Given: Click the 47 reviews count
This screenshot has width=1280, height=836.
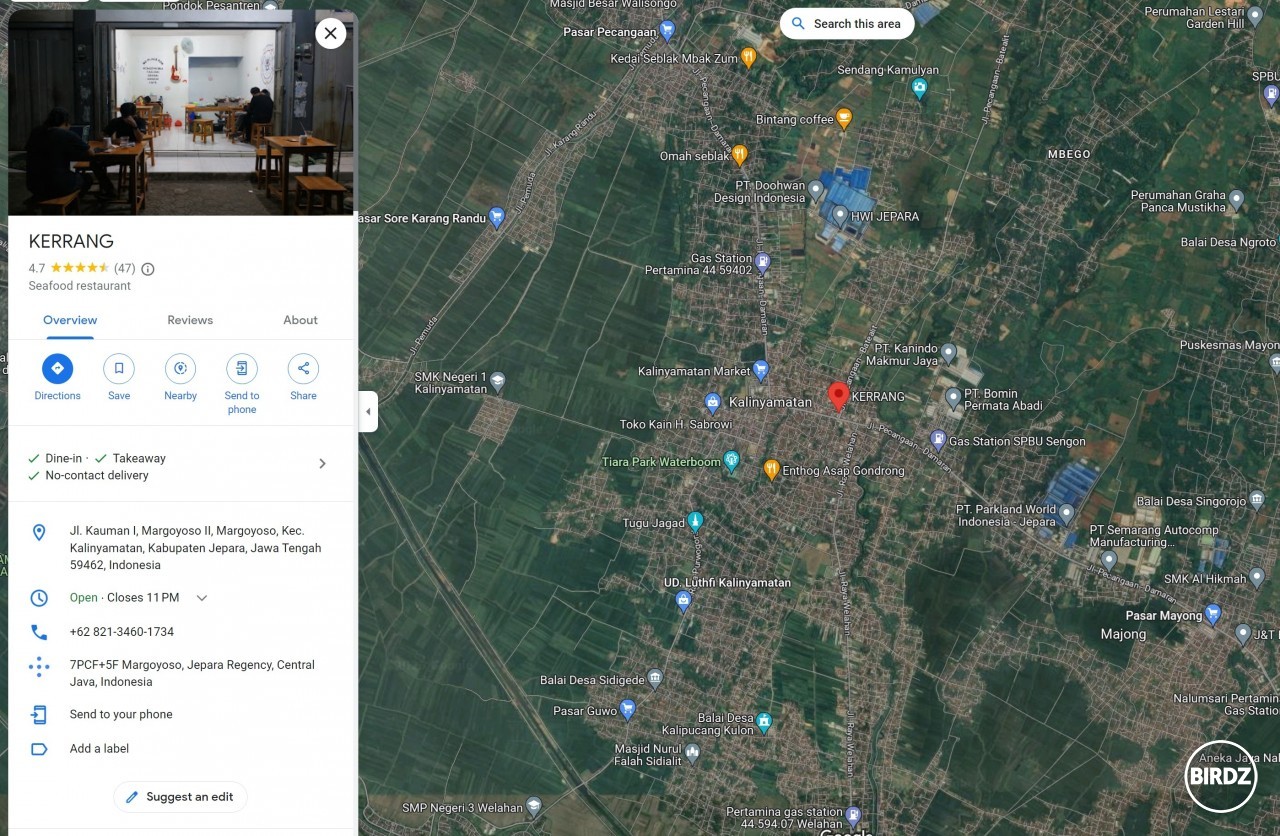Looking at the screenshot, I should 124,269.
